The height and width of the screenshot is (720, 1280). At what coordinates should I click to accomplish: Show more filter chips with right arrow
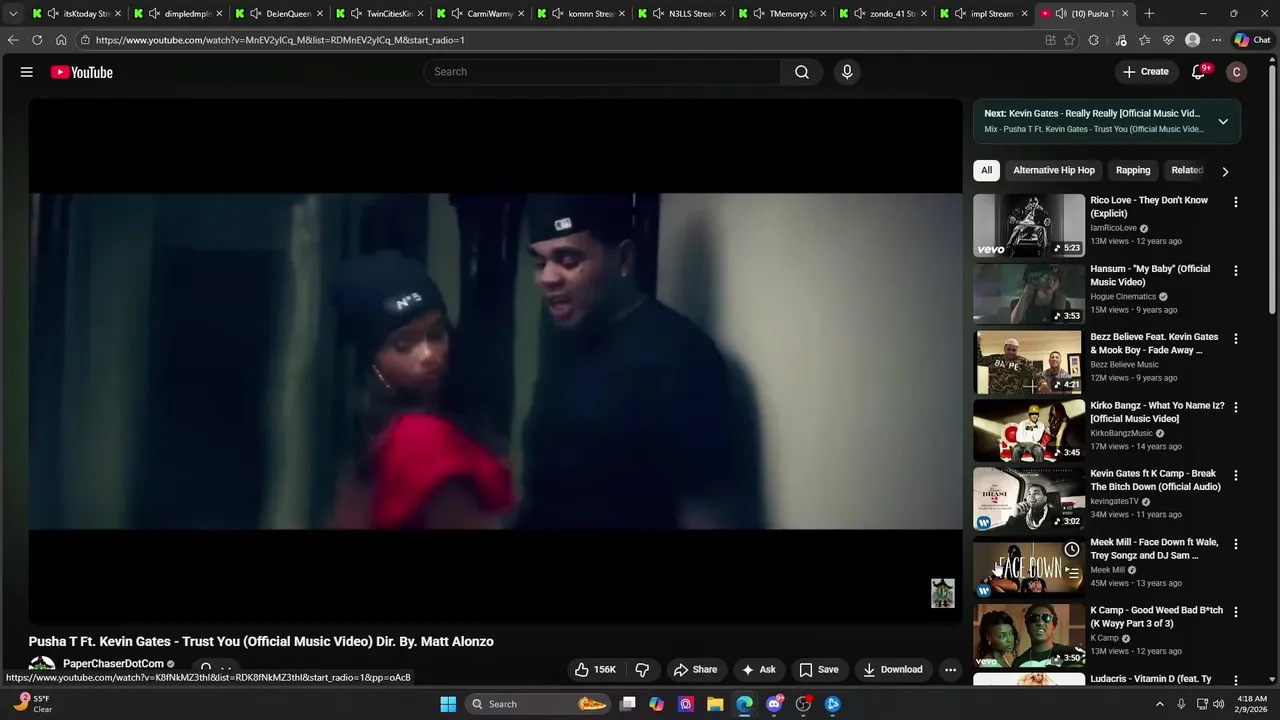[x=1224, y=171]
